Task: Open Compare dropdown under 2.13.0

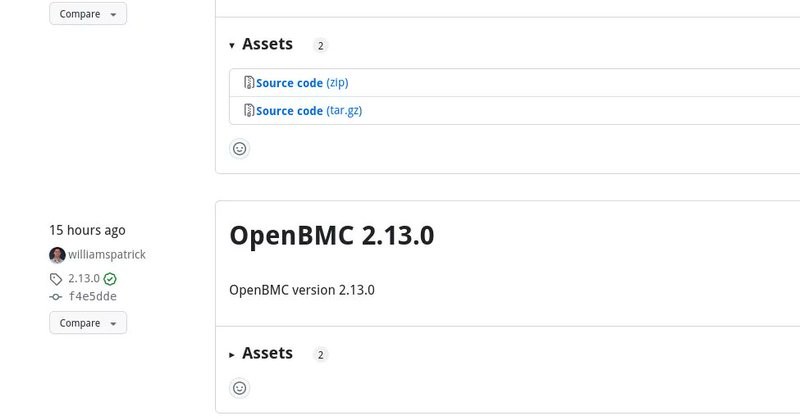Action: [x=88, y=323]
